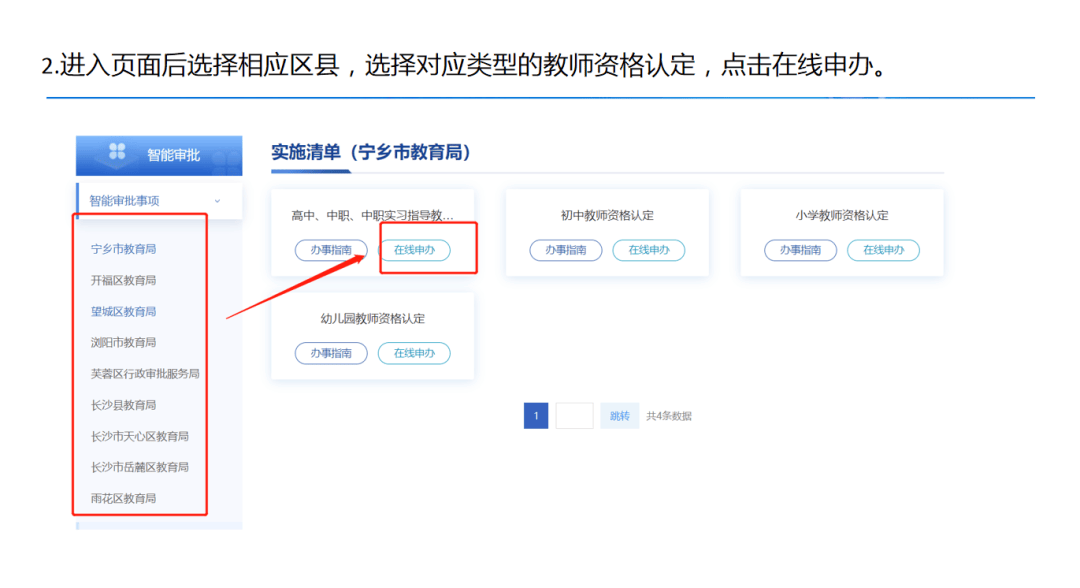Click the 智能审批 banner title
The width and height of the screenshot is (1080, 588).
174,156
